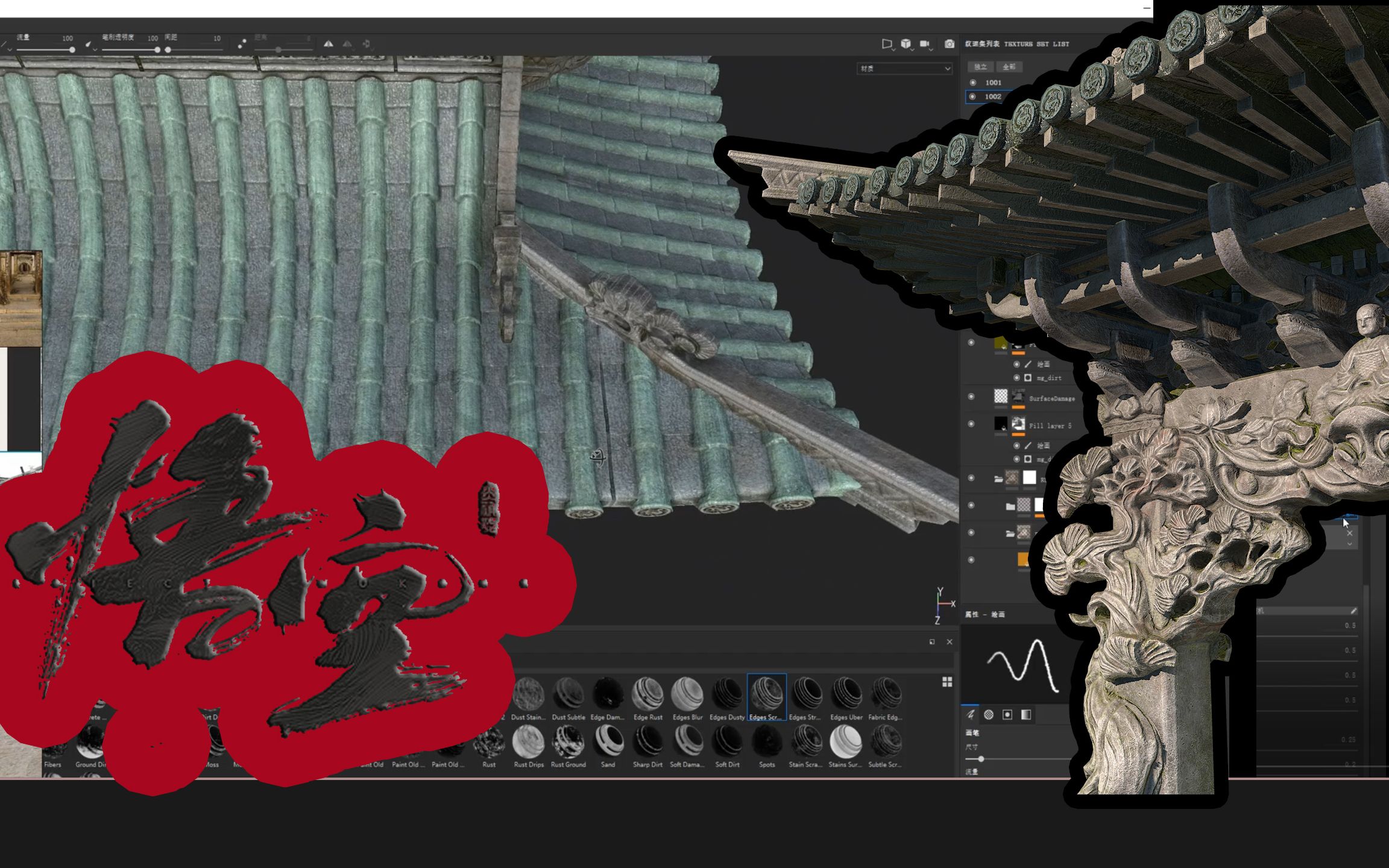
Task: Pick the Spots mask preset
Action: pyautogui.click(x=766, y=746)
